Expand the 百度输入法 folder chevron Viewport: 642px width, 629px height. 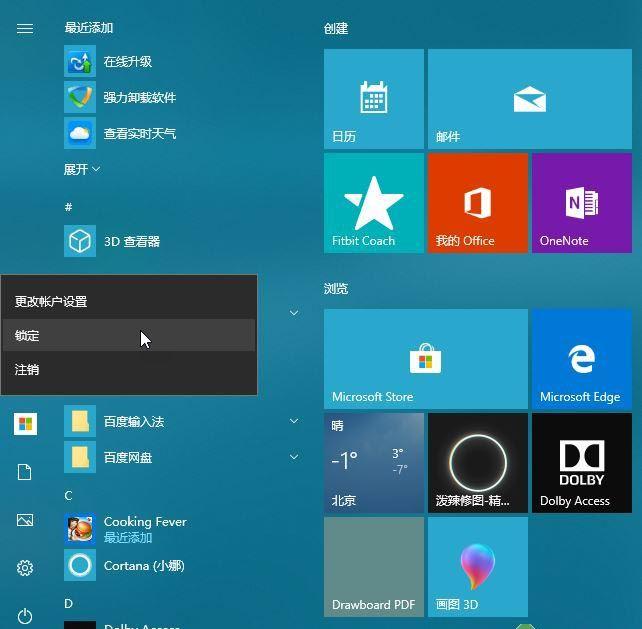click(x=294, y=421)
